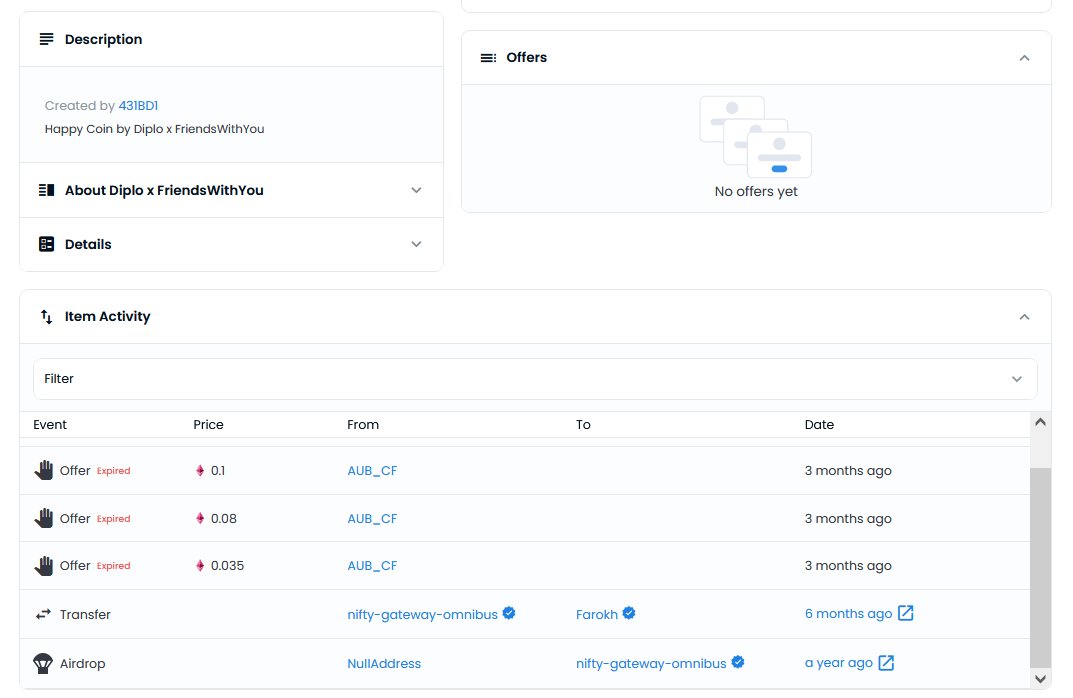The width and height of the screenshot is (1073, 698).
Task: Click the Transfer arrows icon
Action: (x=43, y=615)
